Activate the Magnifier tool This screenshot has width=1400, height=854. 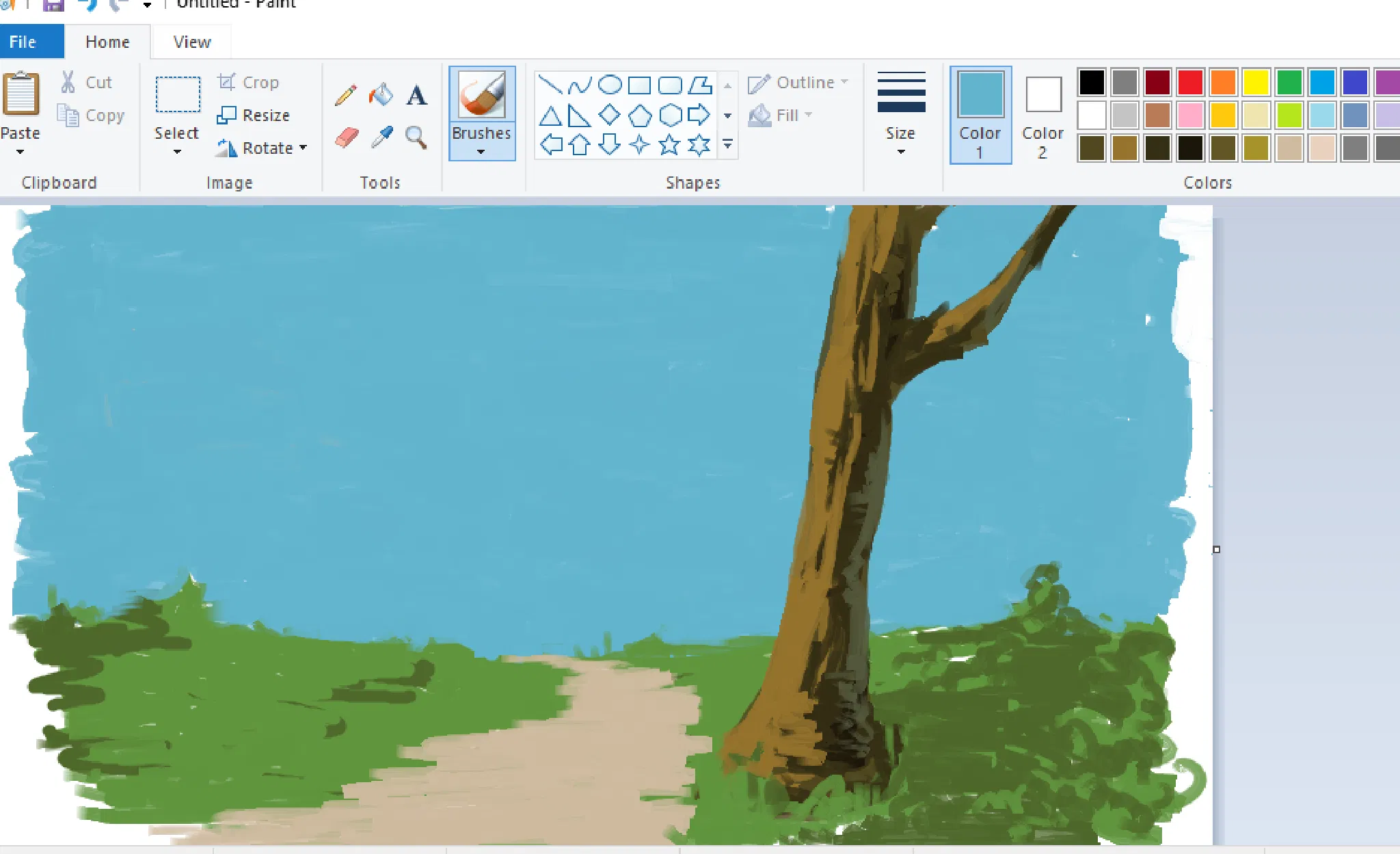click(416, 137)
